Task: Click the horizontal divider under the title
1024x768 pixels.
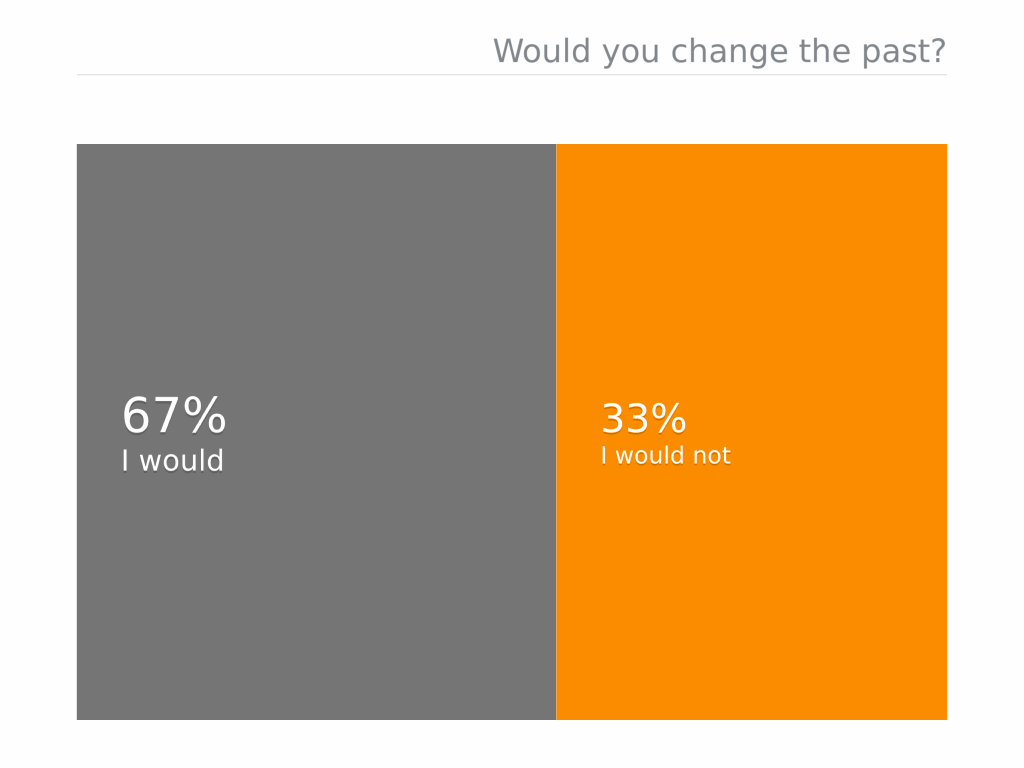Action: pos(512,74)
